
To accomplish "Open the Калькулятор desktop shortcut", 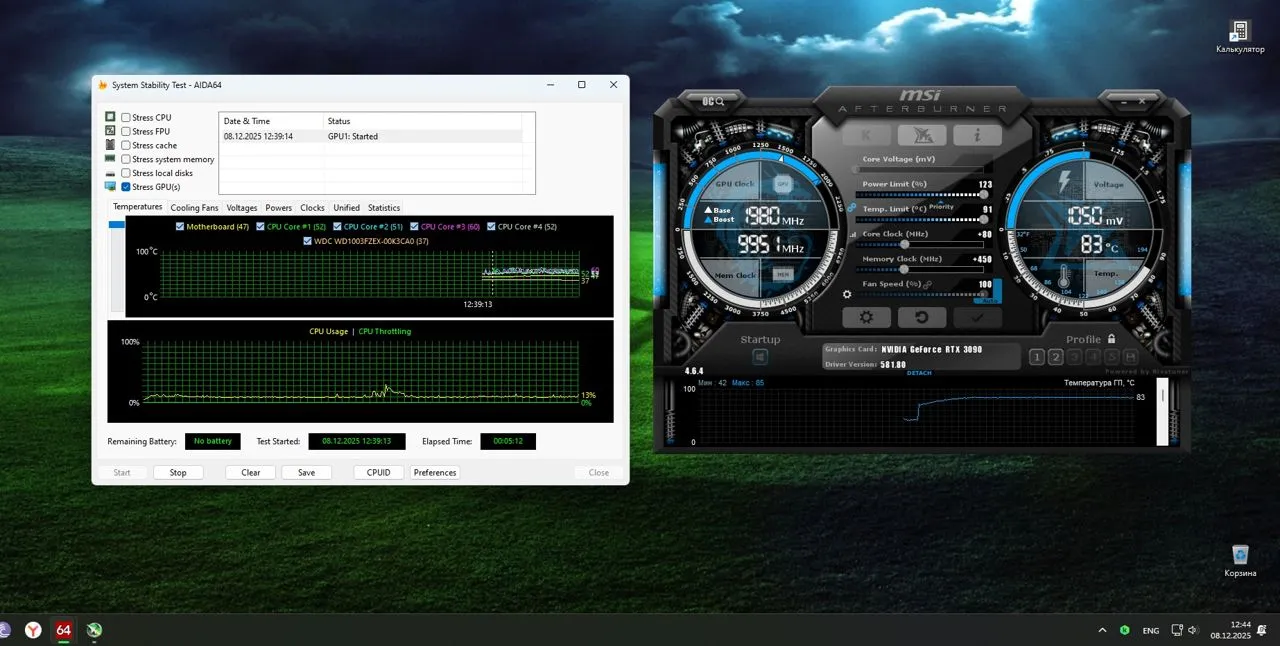I will 1240,37.
